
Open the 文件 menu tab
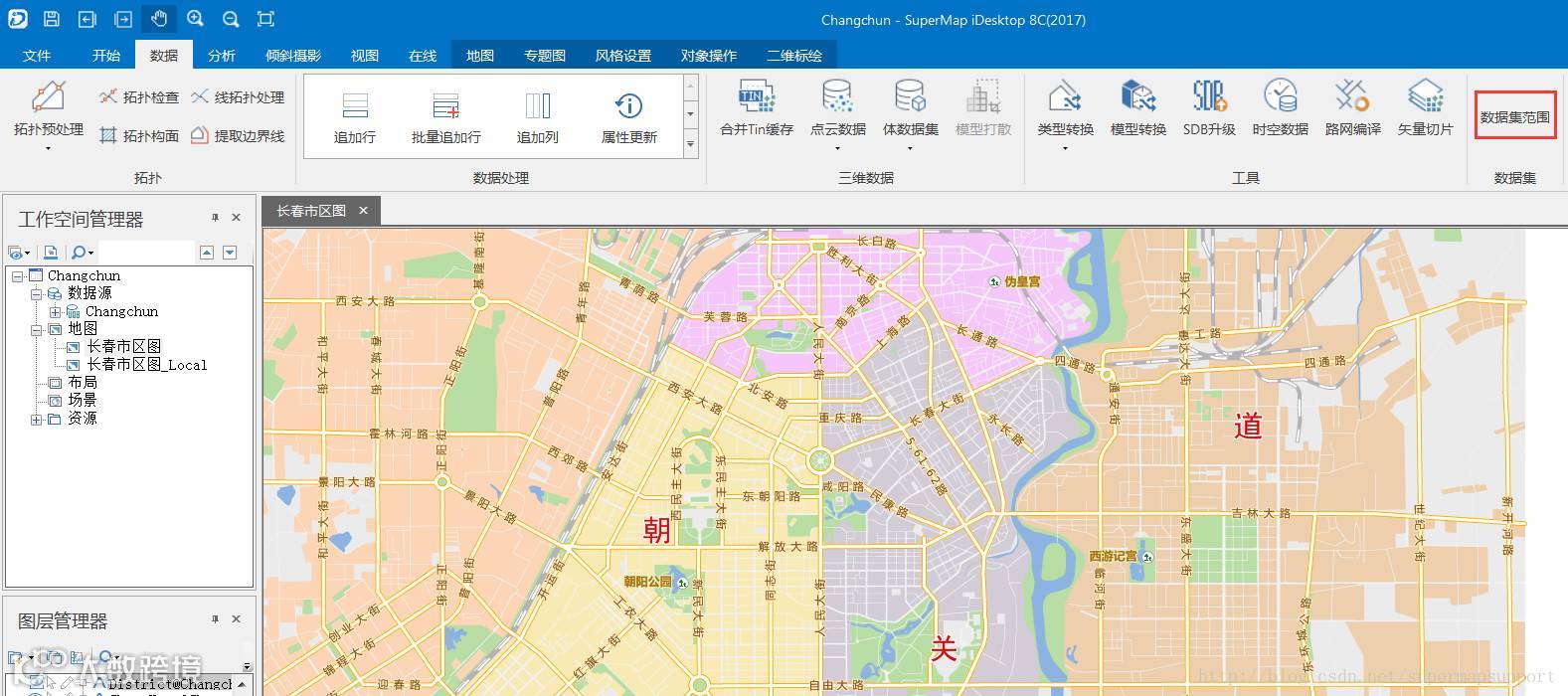click(x=37, y=56)
